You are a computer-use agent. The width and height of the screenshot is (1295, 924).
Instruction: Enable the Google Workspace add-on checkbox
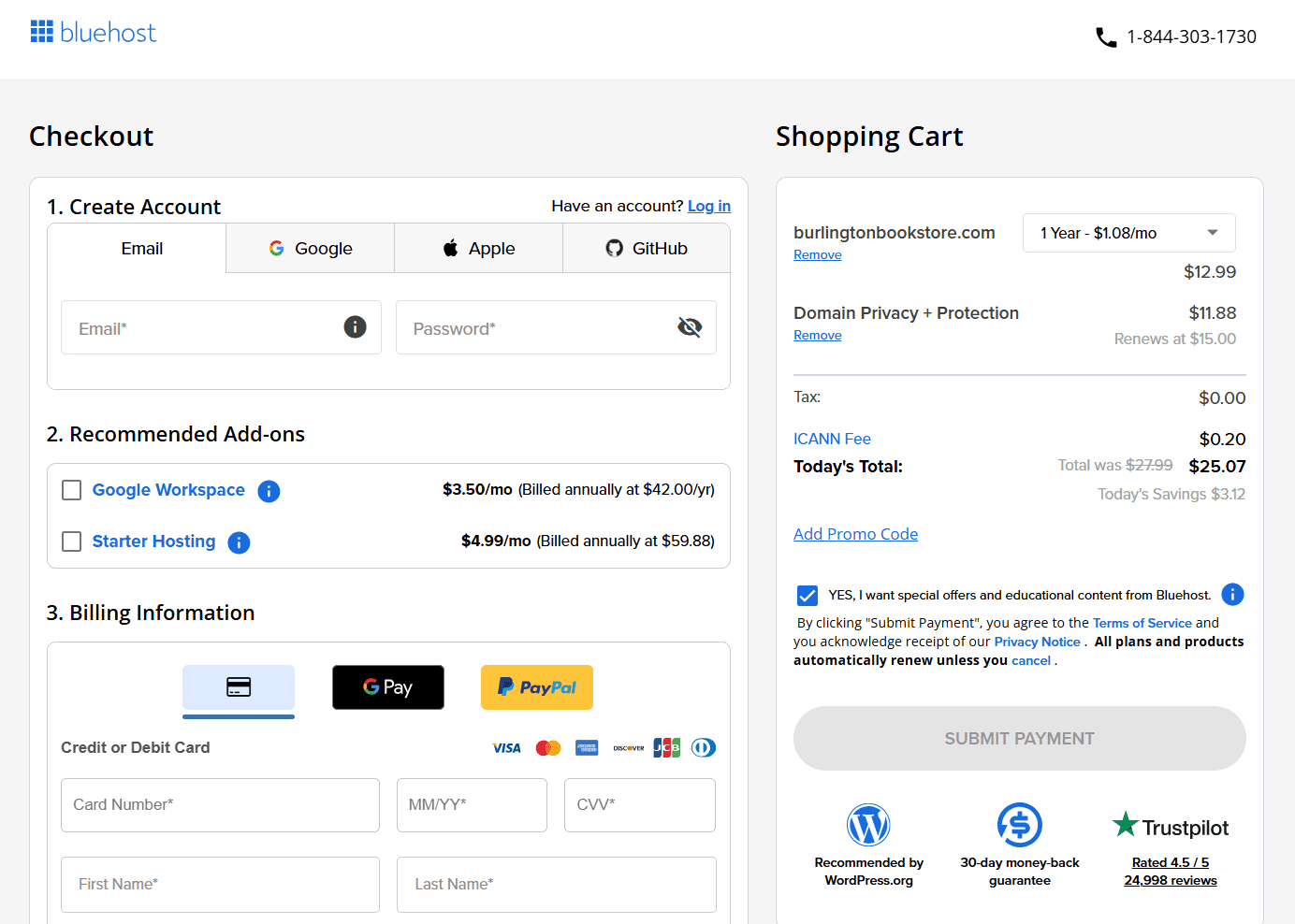(x=71, y=489)
